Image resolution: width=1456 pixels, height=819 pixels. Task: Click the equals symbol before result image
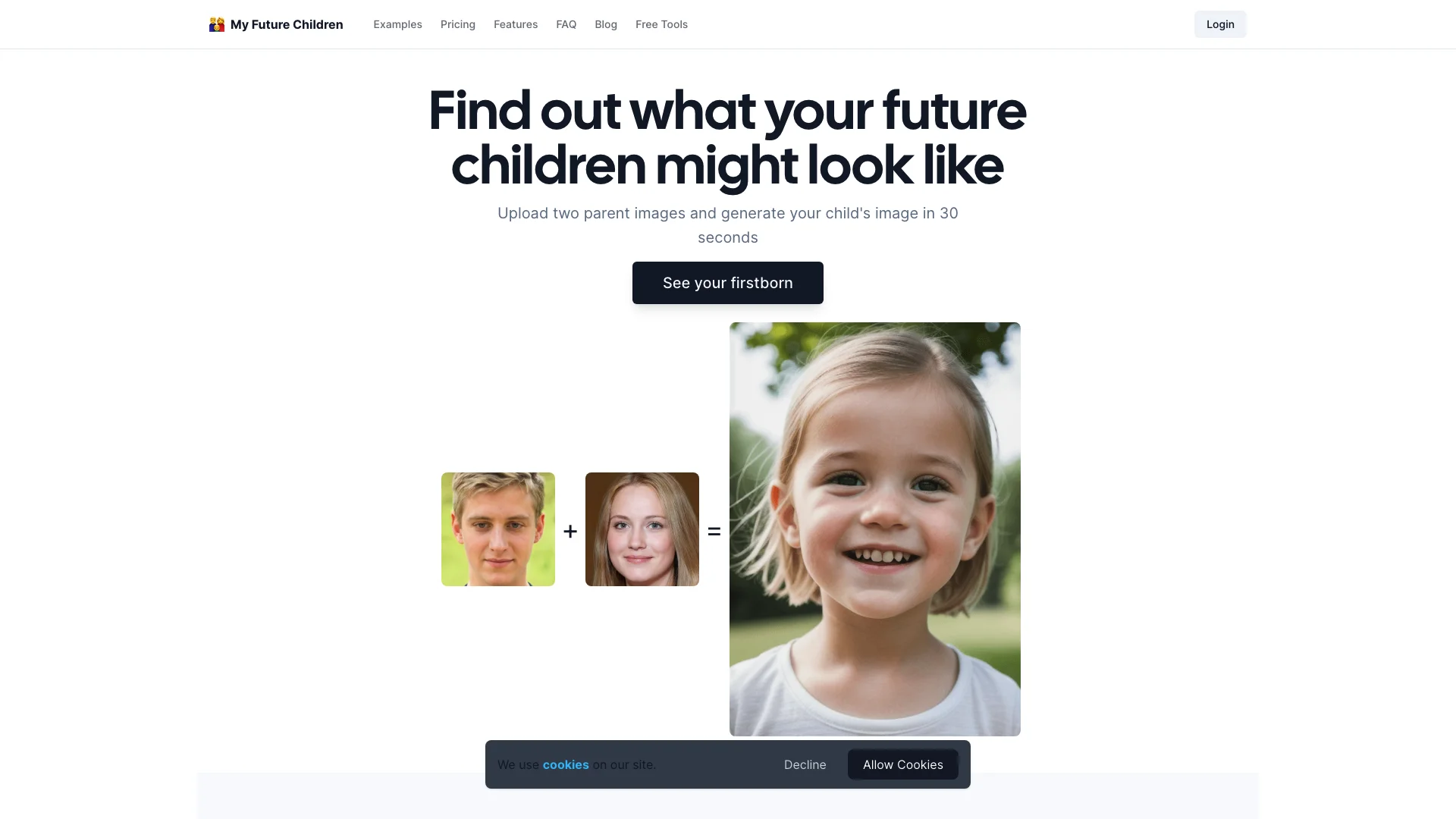(x=714, y=529)
